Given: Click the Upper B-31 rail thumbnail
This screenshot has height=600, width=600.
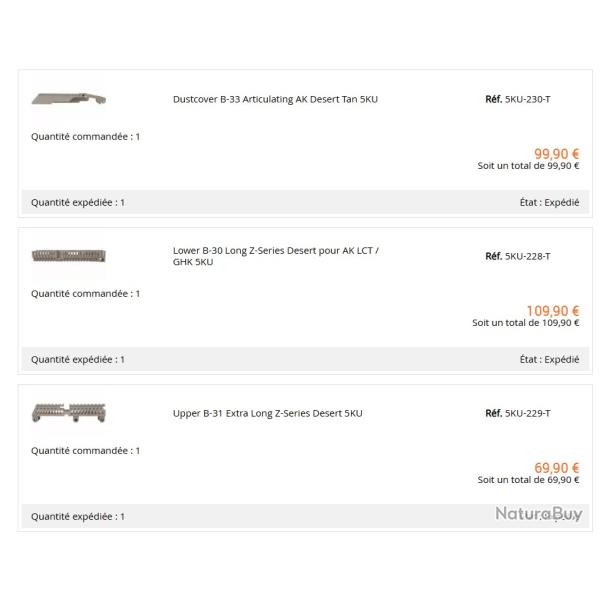Looking at the screenshot, I should pyautogui.click(x=69, y=412).
